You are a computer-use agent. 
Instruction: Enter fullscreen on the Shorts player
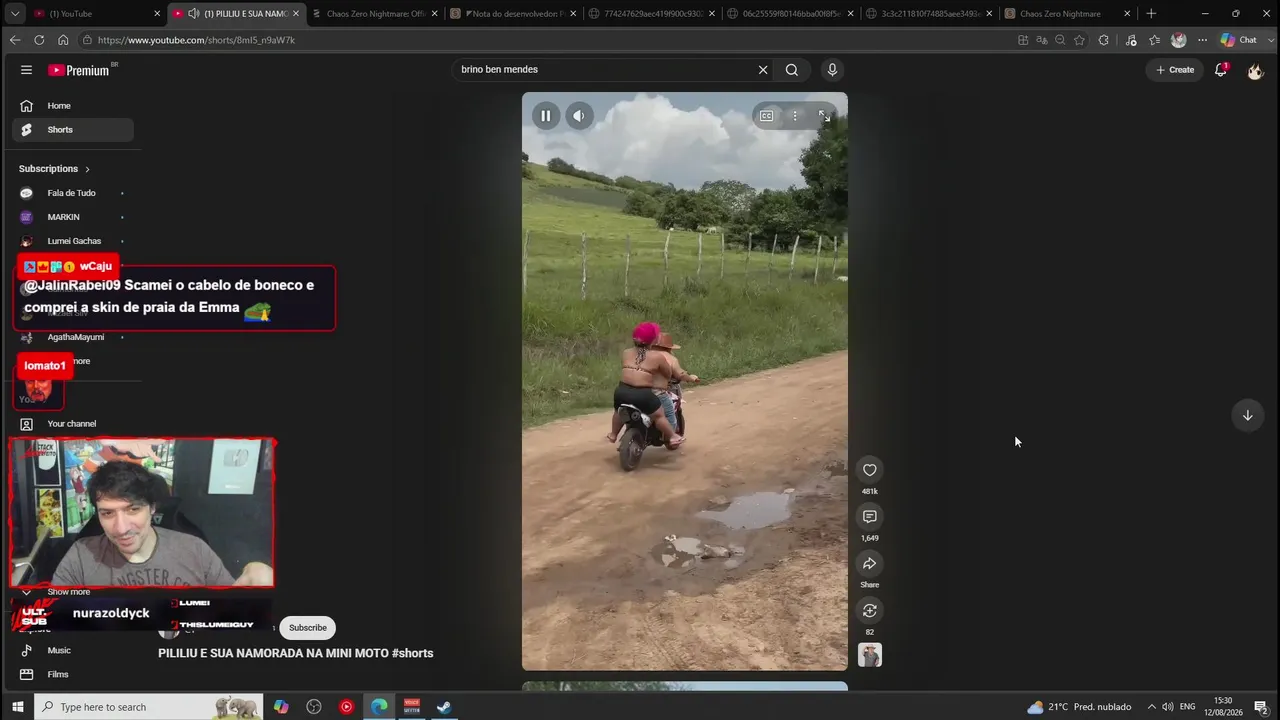coord(824,116)
